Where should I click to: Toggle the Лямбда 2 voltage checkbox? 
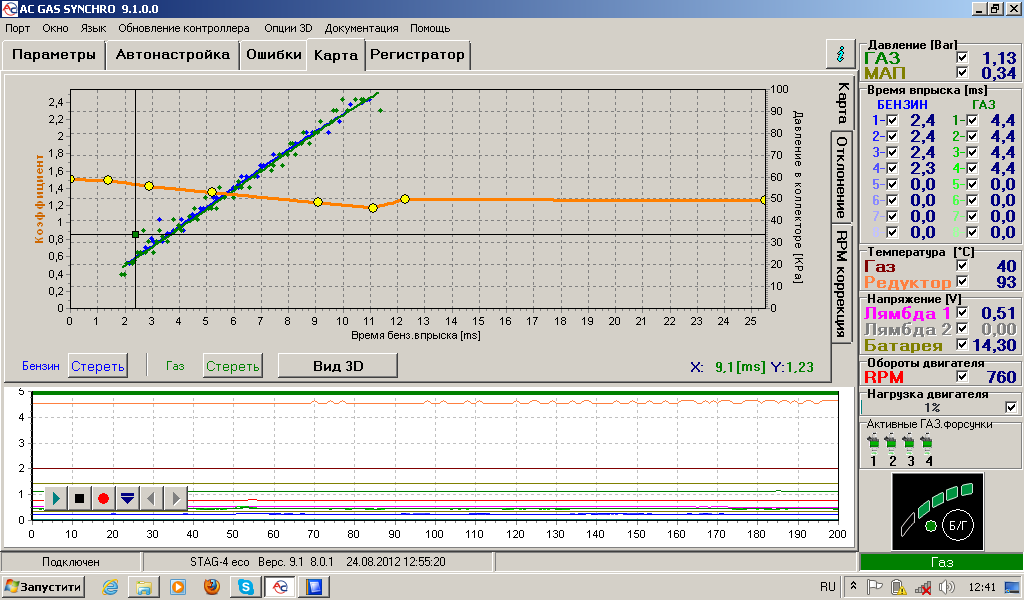tap(962, 328)
